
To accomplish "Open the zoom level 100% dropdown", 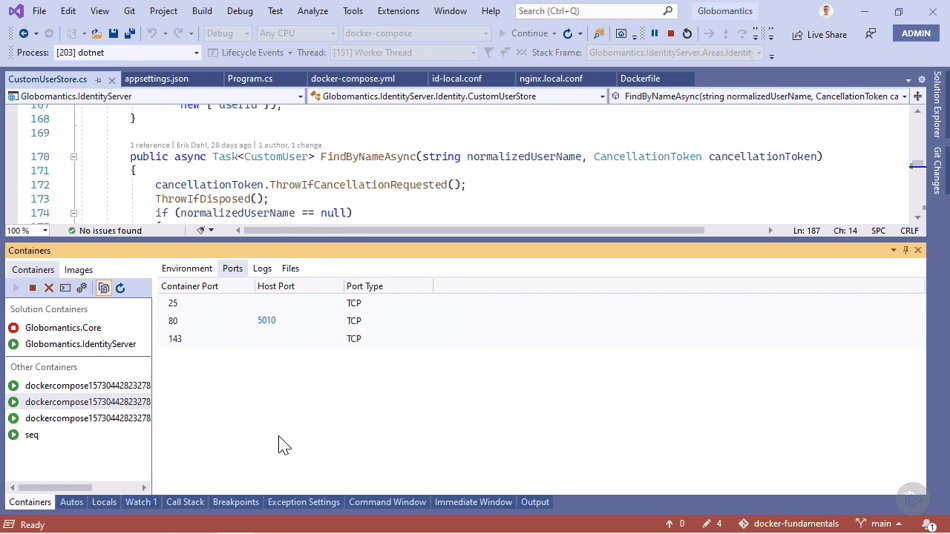I will point(27,230).
